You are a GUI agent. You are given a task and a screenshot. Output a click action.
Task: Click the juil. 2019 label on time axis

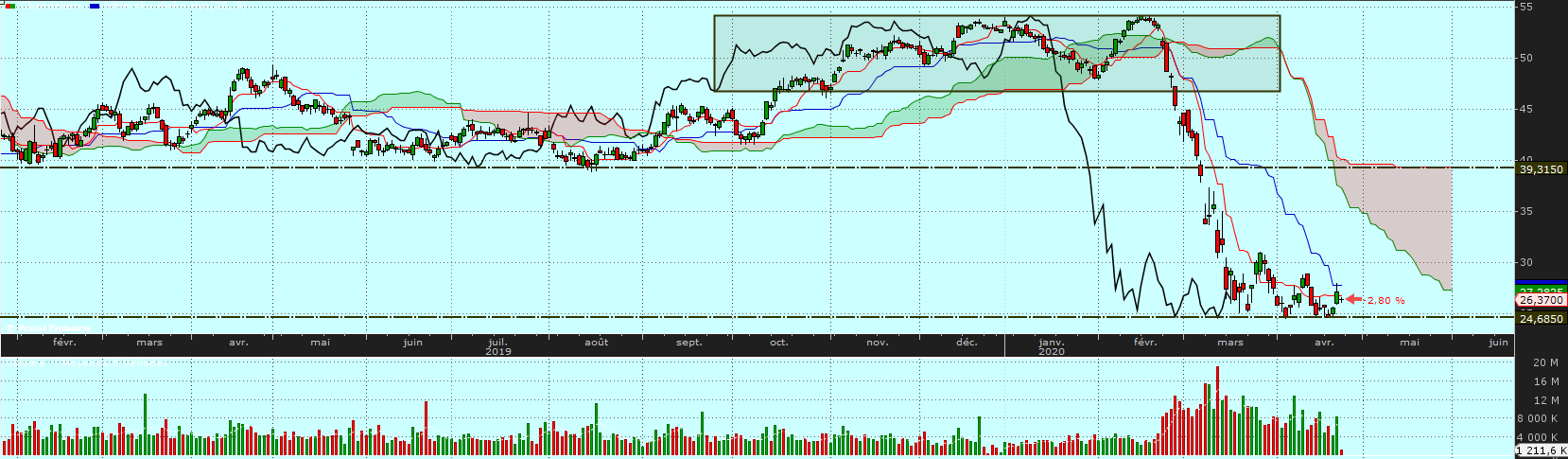tap(498, 346)
